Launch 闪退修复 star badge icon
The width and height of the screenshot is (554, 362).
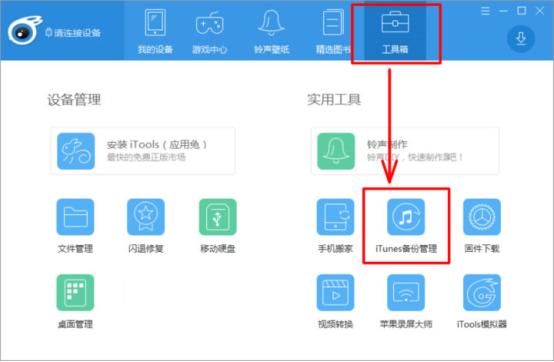(x=146, y=217)
